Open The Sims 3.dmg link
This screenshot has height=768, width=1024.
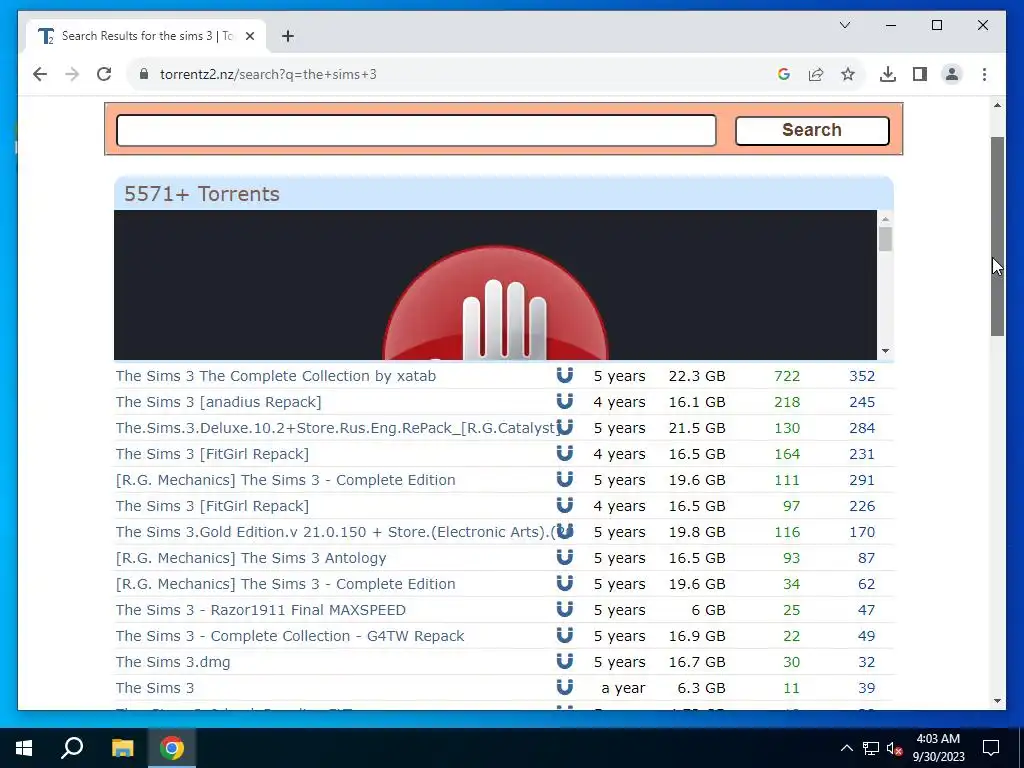(173, 662)
